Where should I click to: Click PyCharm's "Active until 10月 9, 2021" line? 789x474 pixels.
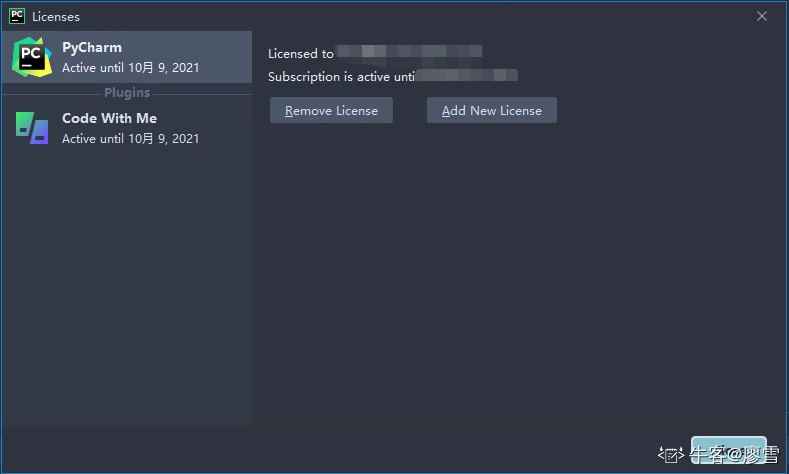130,68
